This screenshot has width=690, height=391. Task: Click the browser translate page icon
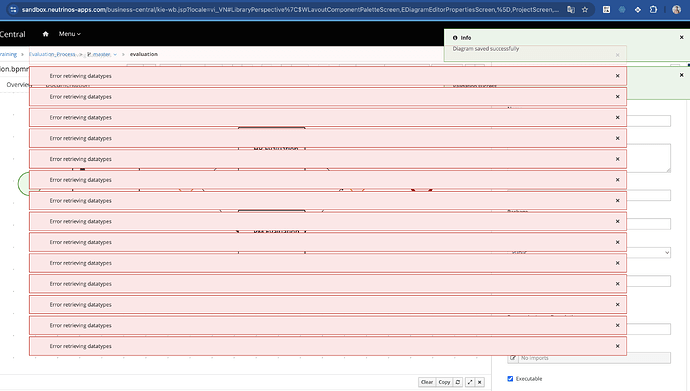pyautogui.click(x=571, y=10)
